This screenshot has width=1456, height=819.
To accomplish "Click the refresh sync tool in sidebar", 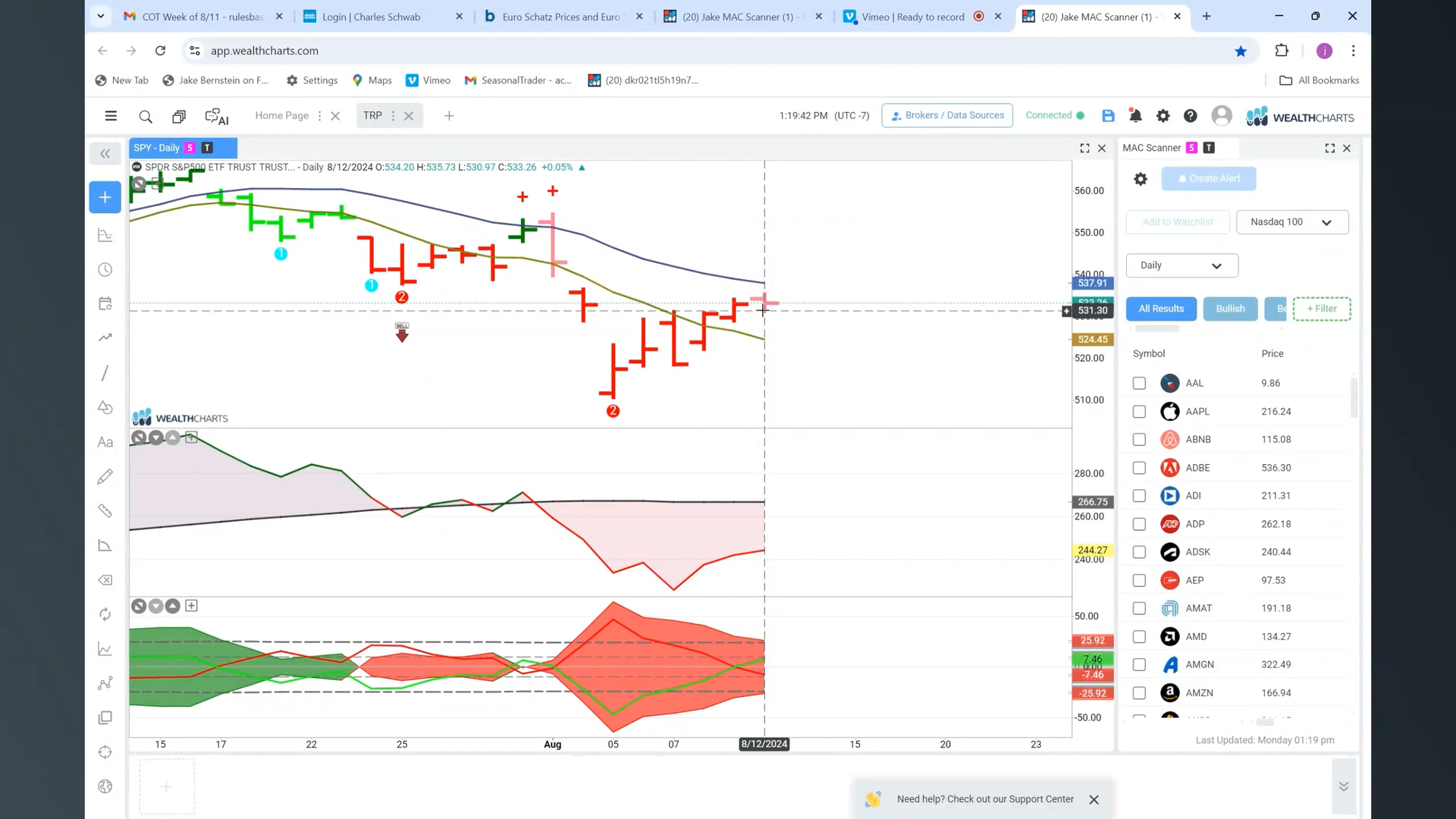I will click(x=105, y=614).
